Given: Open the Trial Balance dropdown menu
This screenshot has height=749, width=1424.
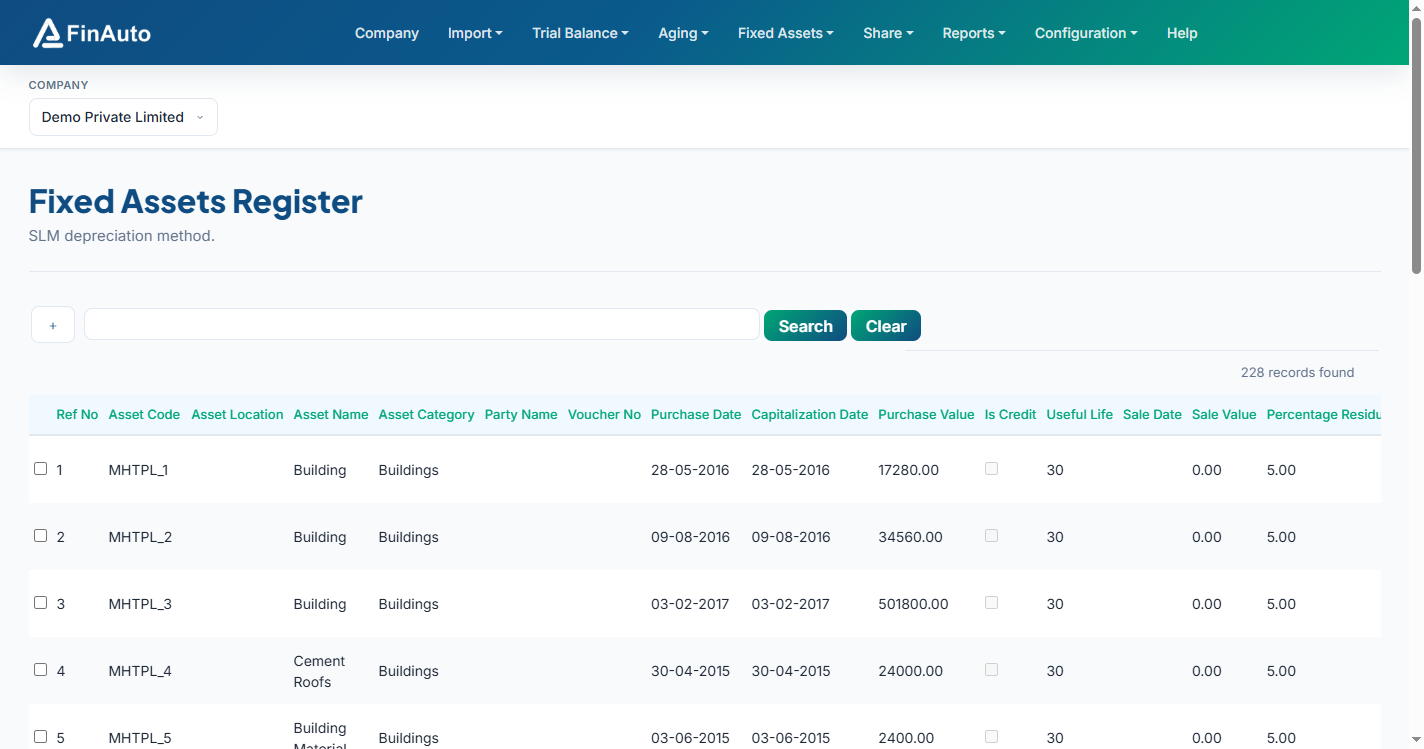Looking at the screenshot, I should pos(580,33).
